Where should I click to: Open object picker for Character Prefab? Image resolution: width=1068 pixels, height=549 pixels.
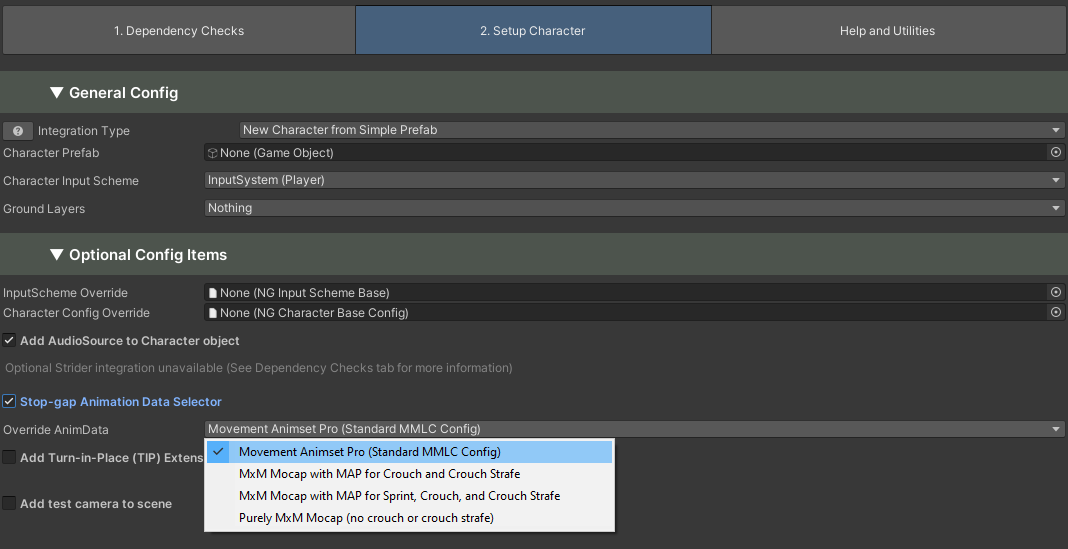1056,153
